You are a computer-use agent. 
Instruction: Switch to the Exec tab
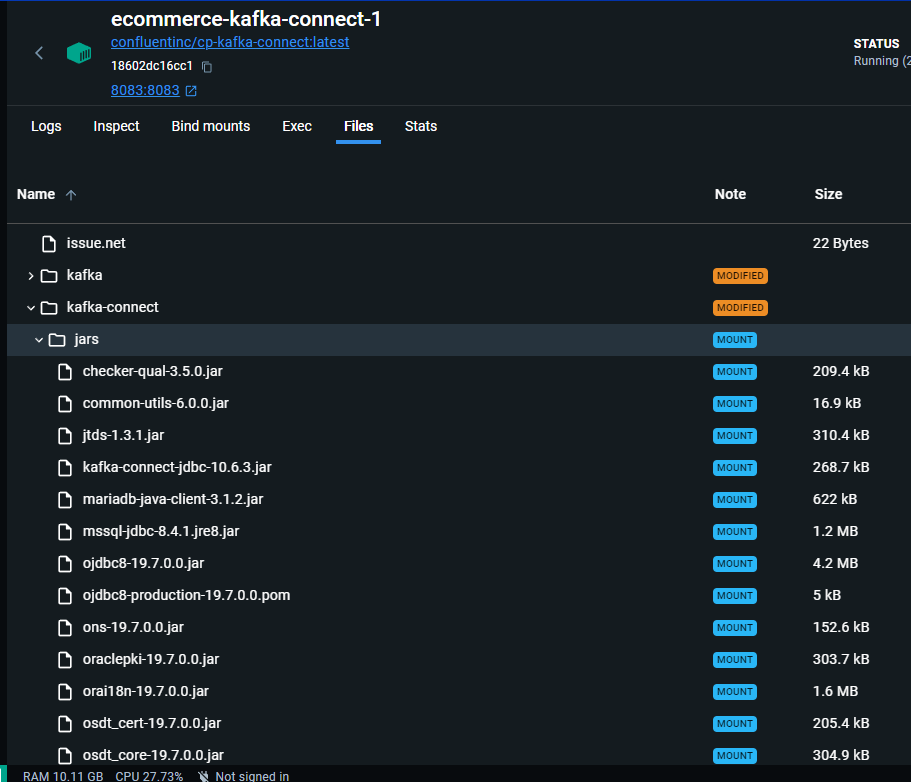click(297, 126)
